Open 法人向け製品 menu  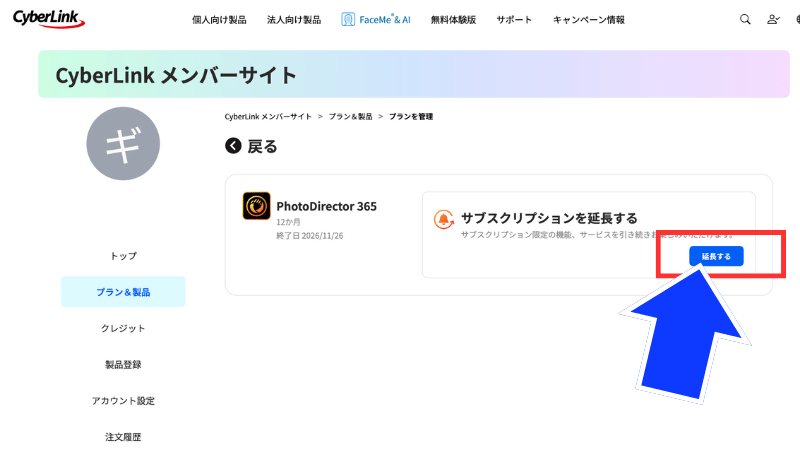(294, 20)
